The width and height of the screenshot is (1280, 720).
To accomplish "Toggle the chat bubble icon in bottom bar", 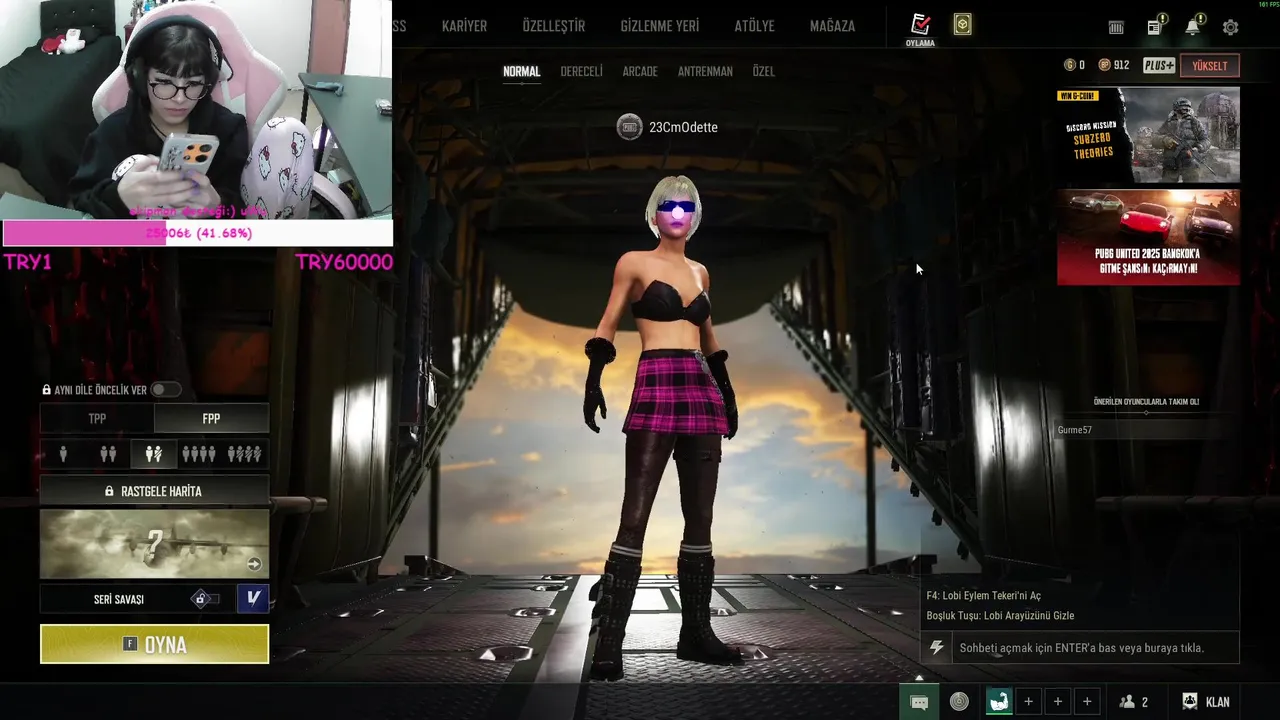I will point(919,702).
